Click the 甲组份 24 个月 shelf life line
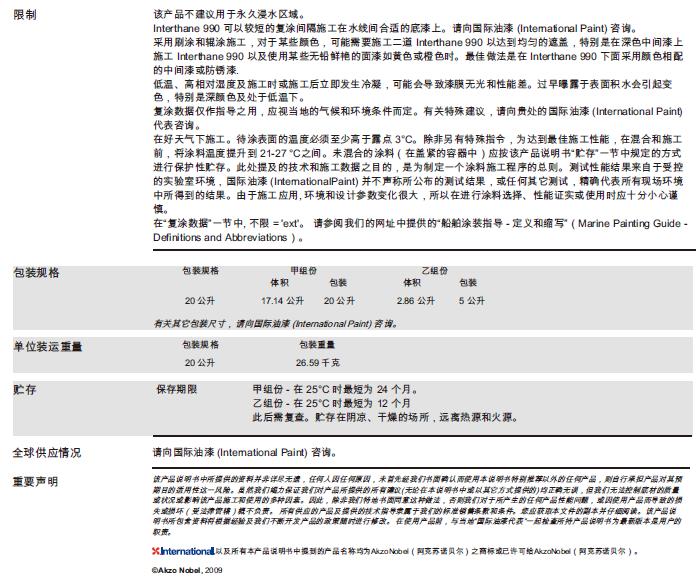This screenshot has height=577, width=696. point(335,389)
